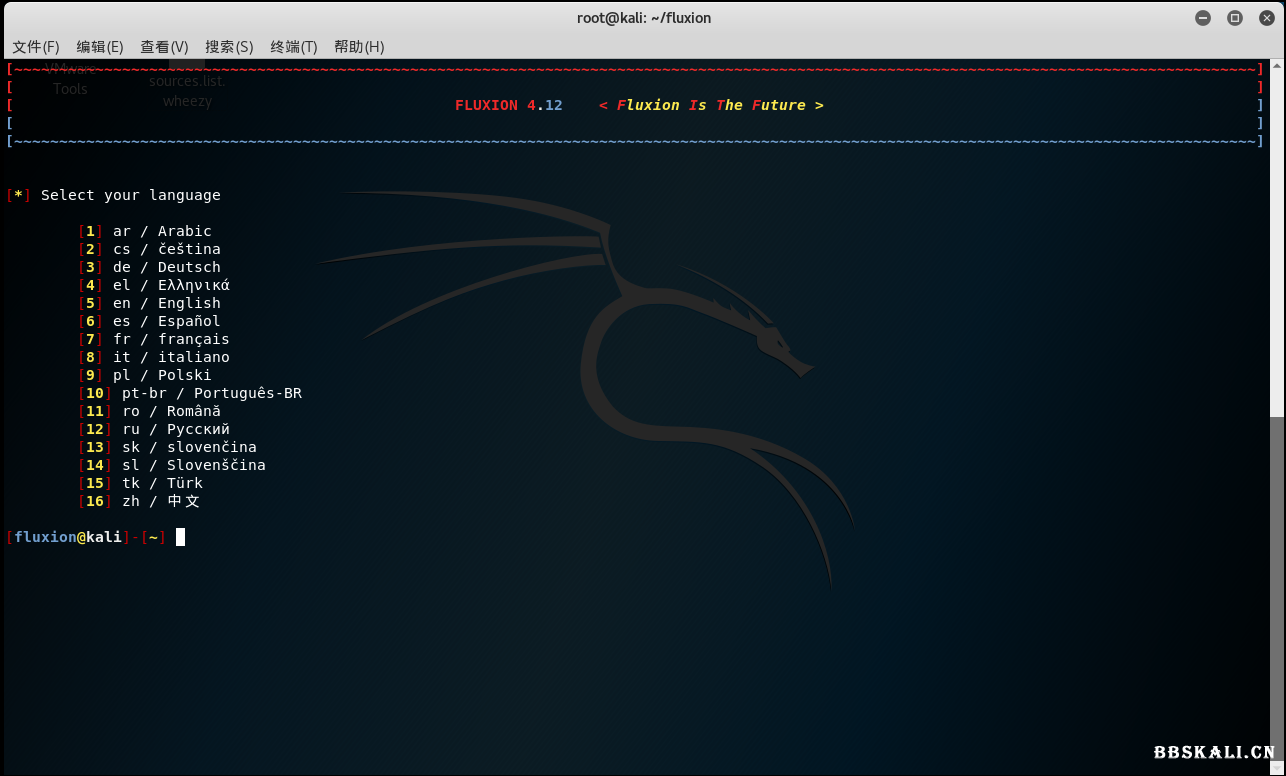Image resolution: width=1286 pixels, height=776 pixels.
Task: Click the 'ru / Русский' language entry
Action: (175, 429)
